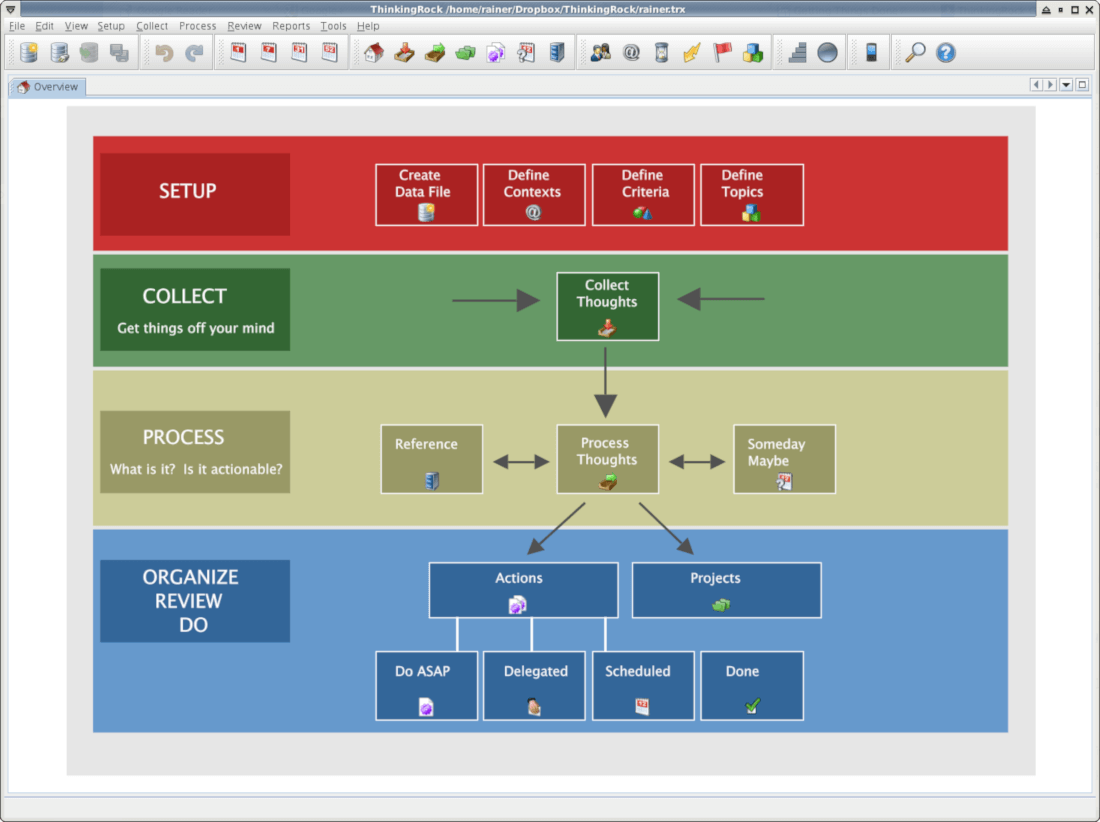Click the blue question mark help icon
This screenshot has width=1100, height=822.
tap(946, 53)
